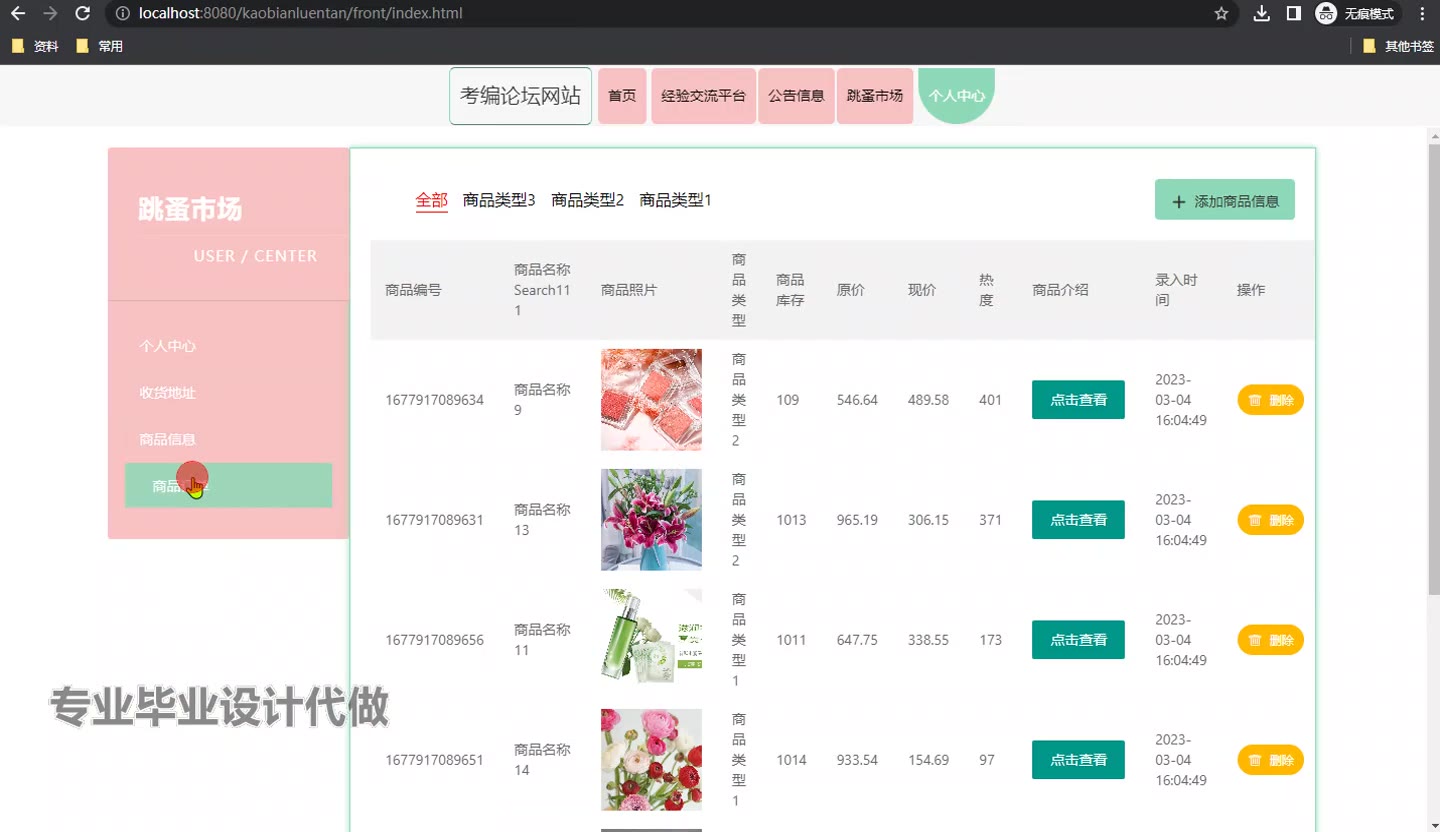Reload the current page
The width and height of the screenshot is (1440, 832).
(83, 14)
